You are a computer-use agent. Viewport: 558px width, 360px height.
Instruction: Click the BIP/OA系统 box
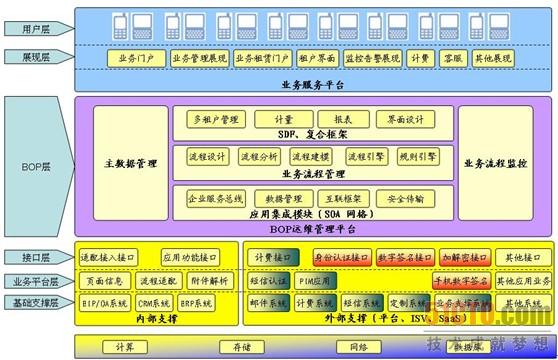105,303
